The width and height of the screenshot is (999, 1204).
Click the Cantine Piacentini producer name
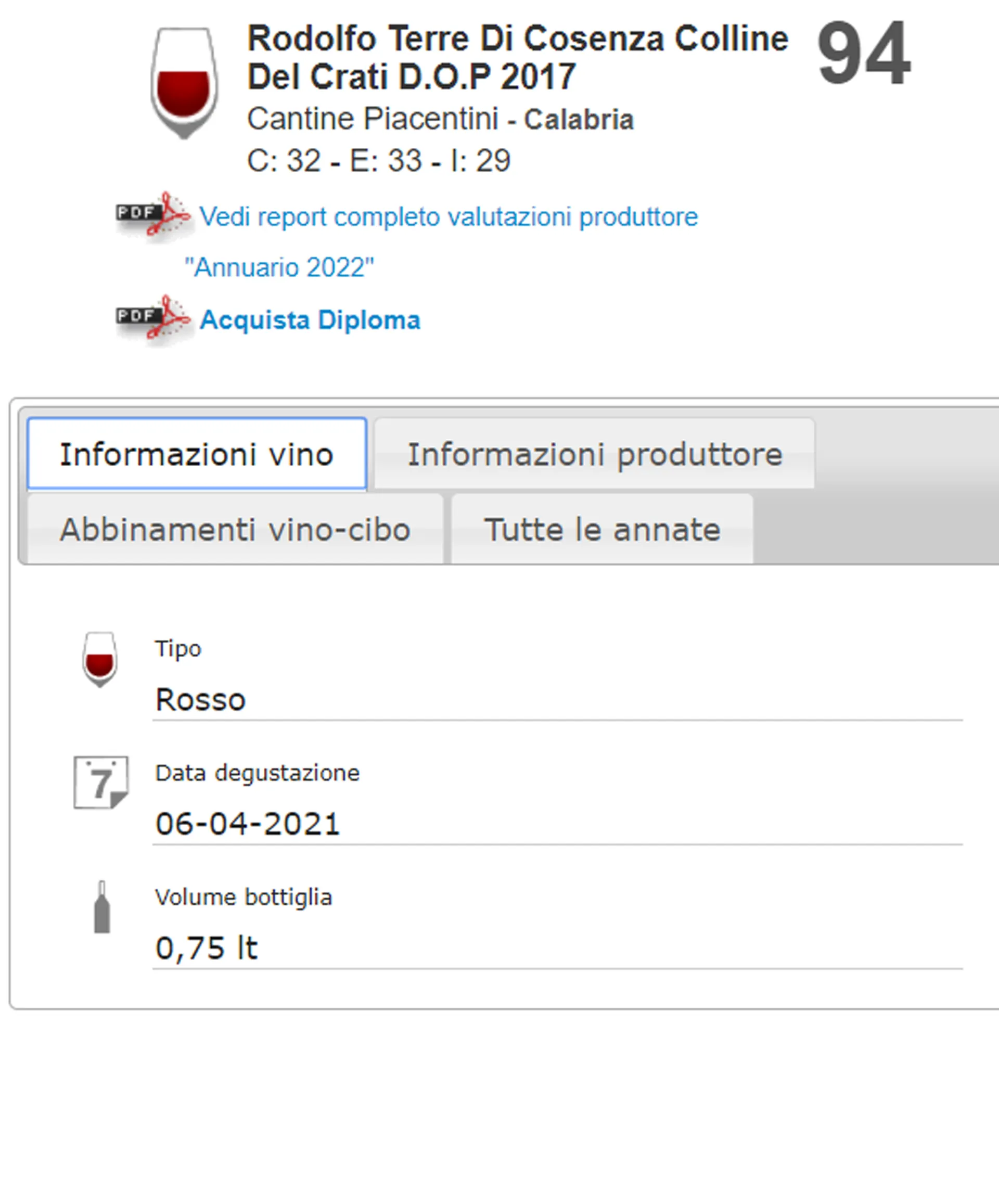click(373, 119)
